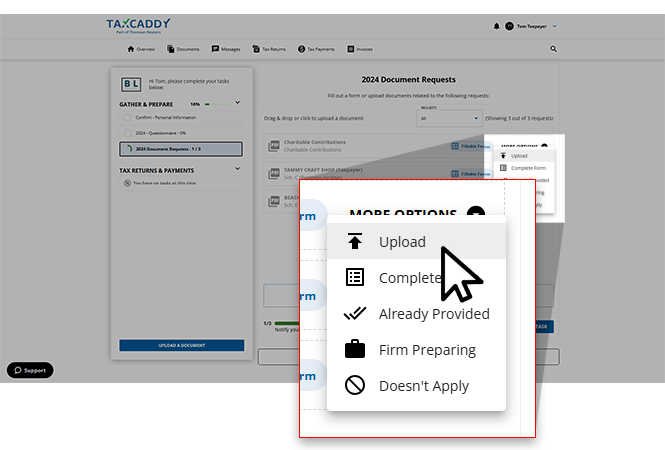Click the Tom Taxpayer avatar circle
This screenshot has height=450, width=665.
tap(509, 26)
